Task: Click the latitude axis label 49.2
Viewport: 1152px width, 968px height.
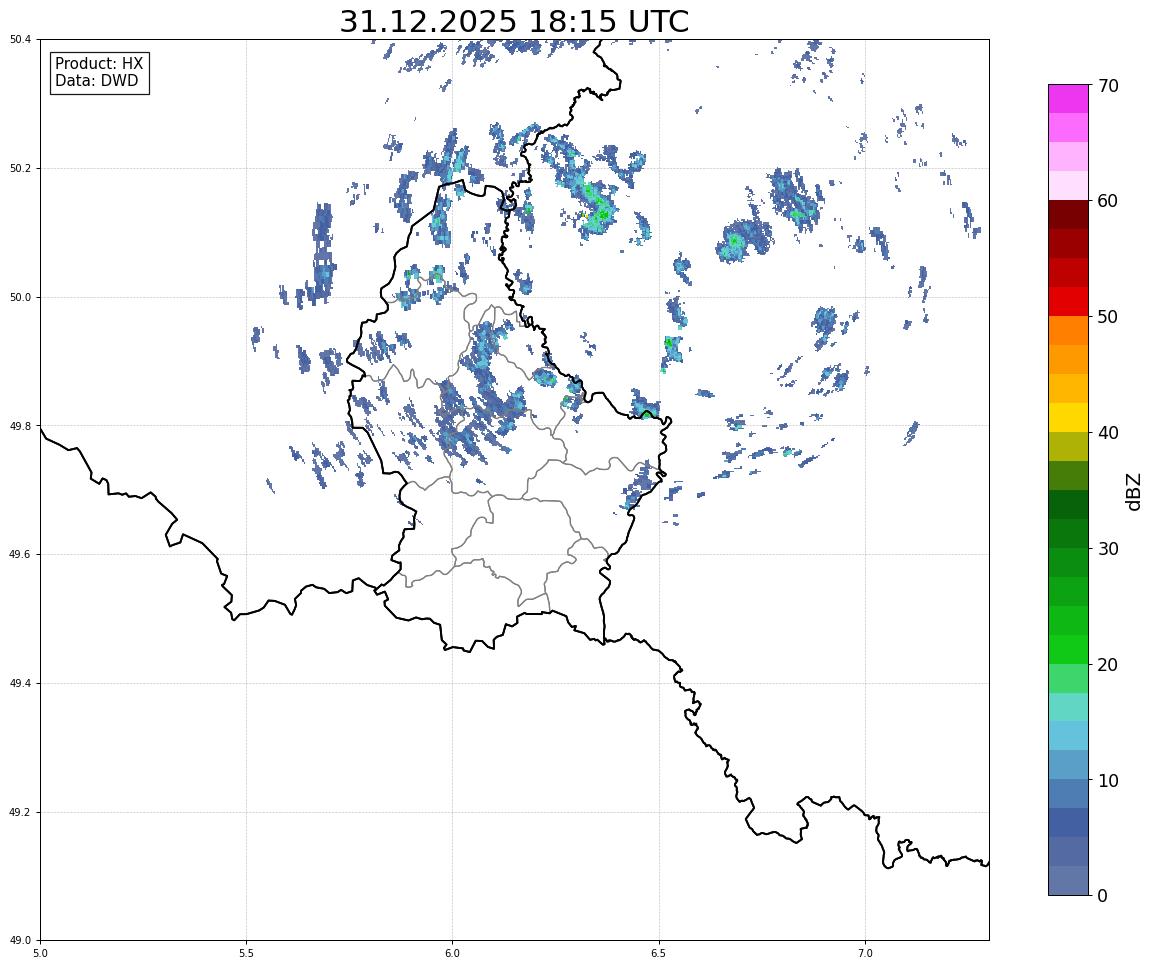Action: [20, 812]
